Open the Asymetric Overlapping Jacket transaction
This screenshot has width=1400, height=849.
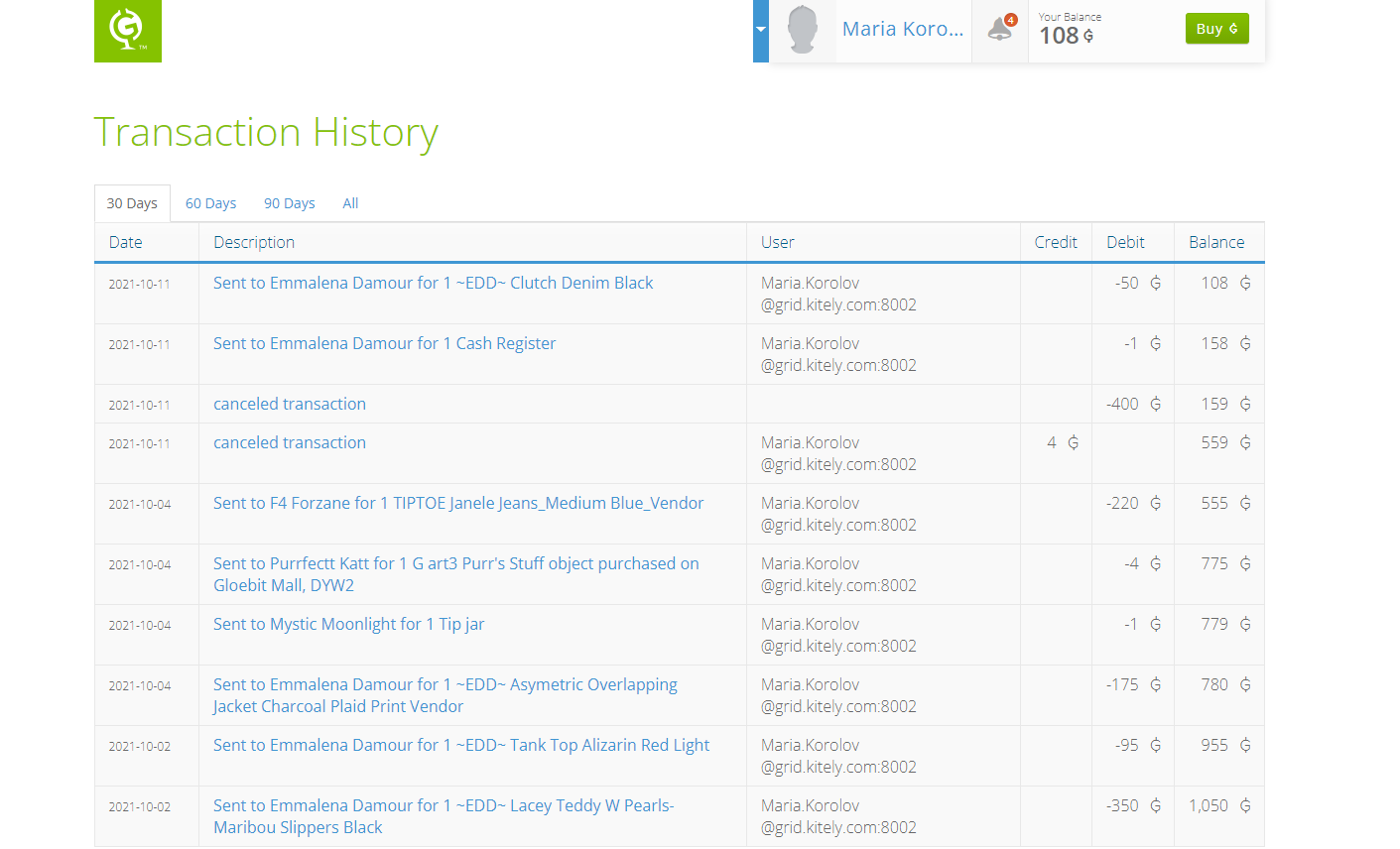click(x=445, y=695)
